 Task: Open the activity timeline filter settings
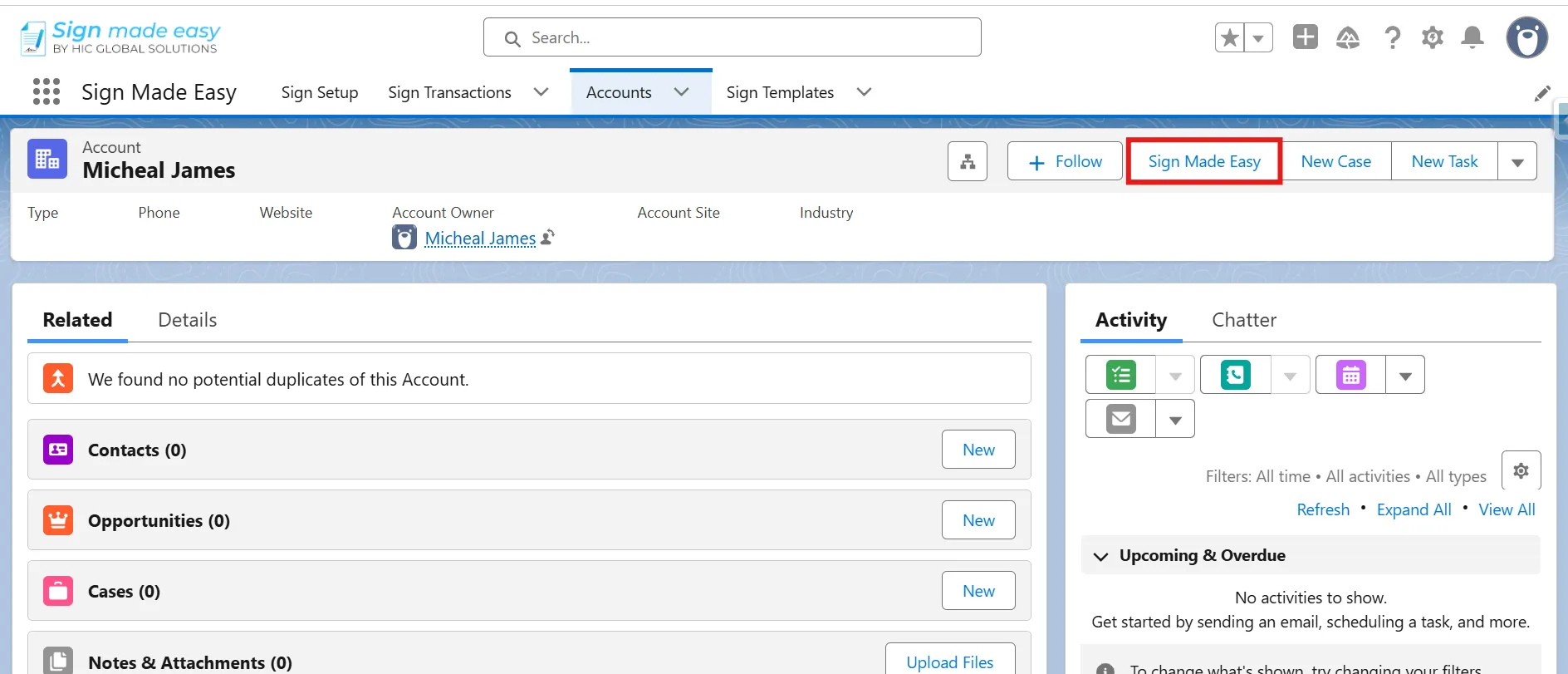click(1521, 470)
